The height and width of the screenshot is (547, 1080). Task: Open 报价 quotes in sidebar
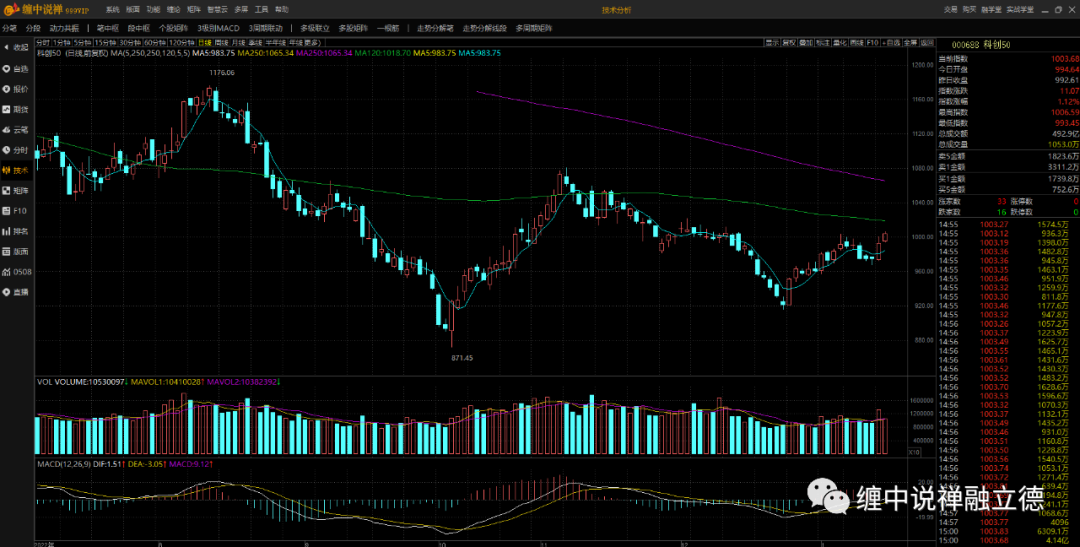[x=16, y=89]
